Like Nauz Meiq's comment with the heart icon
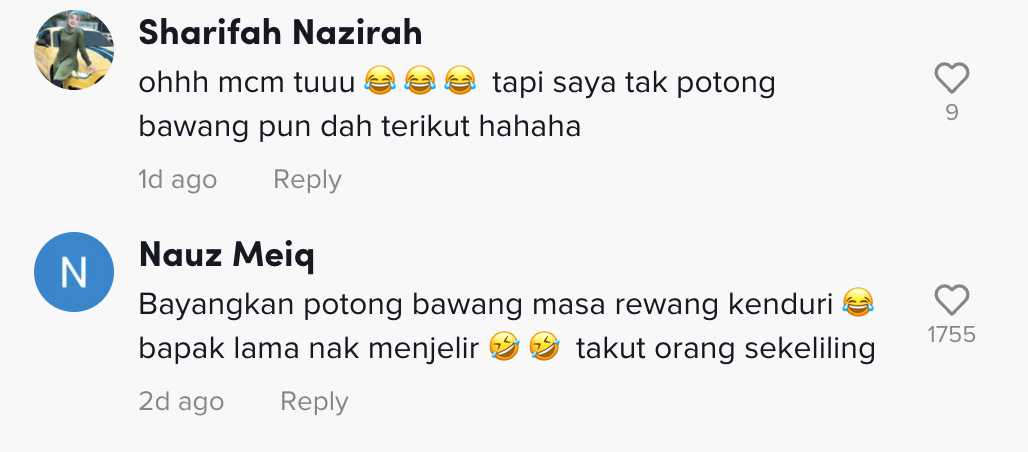Viewport: 1028px width, 452px height. (951, 300)
